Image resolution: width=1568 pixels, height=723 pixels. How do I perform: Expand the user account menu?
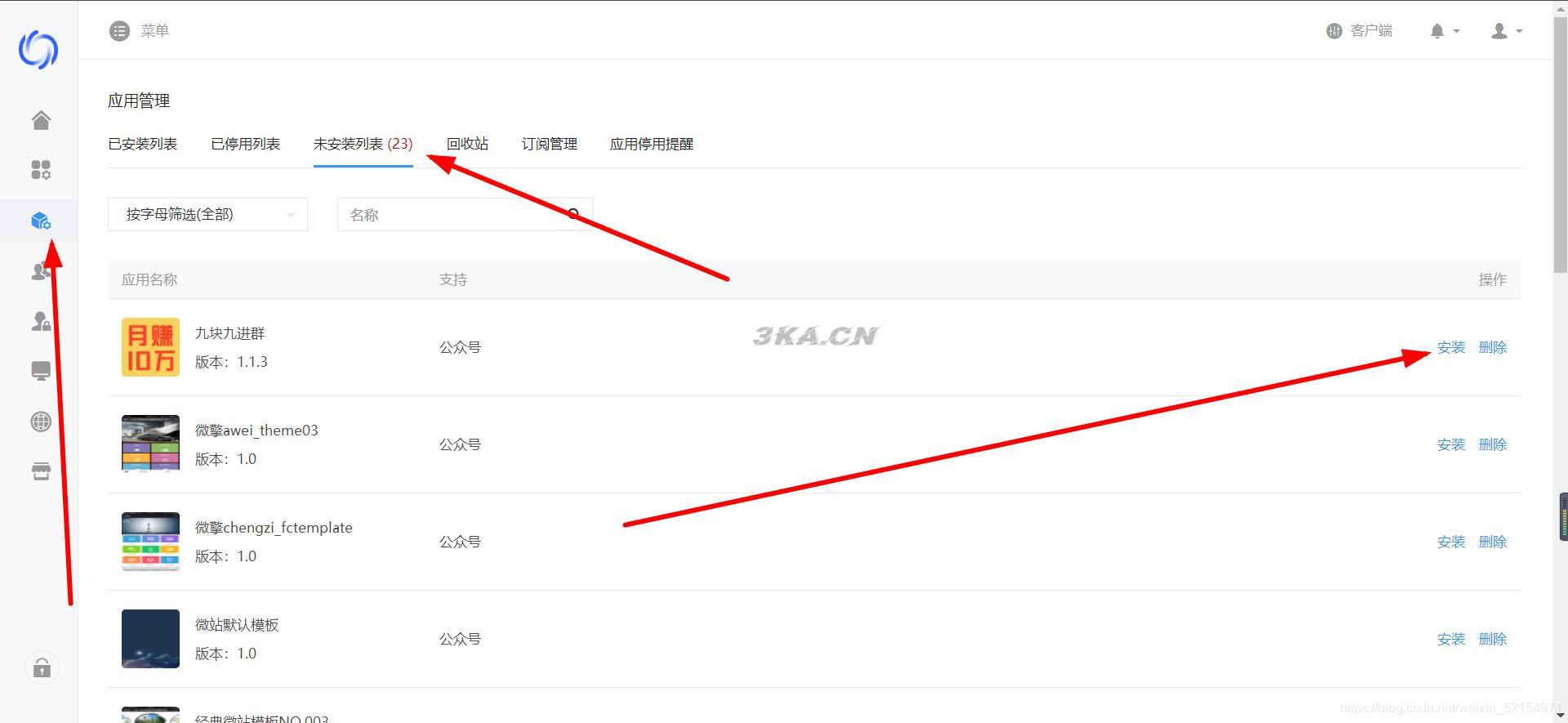pyautogui.click(x=1507, y=31)
